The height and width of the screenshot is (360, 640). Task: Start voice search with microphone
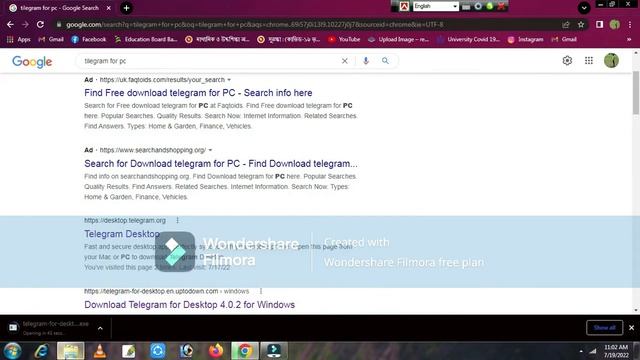click(x=366, y=61)
